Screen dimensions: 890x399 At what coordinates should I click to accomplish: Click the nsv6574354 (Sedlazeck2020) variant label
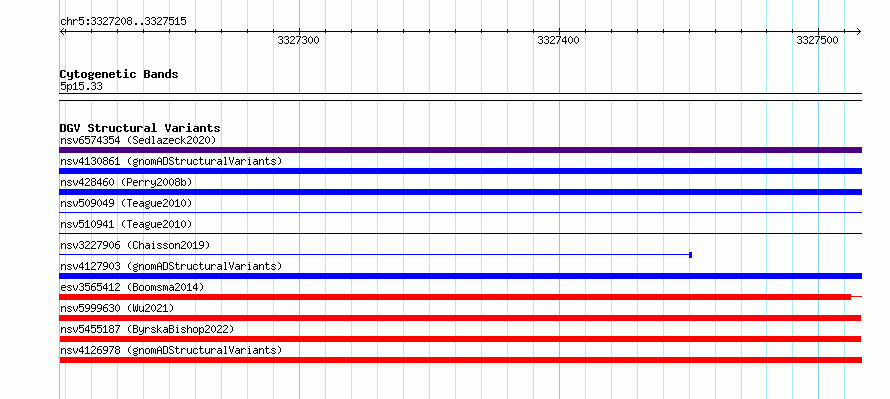point(138,140)
